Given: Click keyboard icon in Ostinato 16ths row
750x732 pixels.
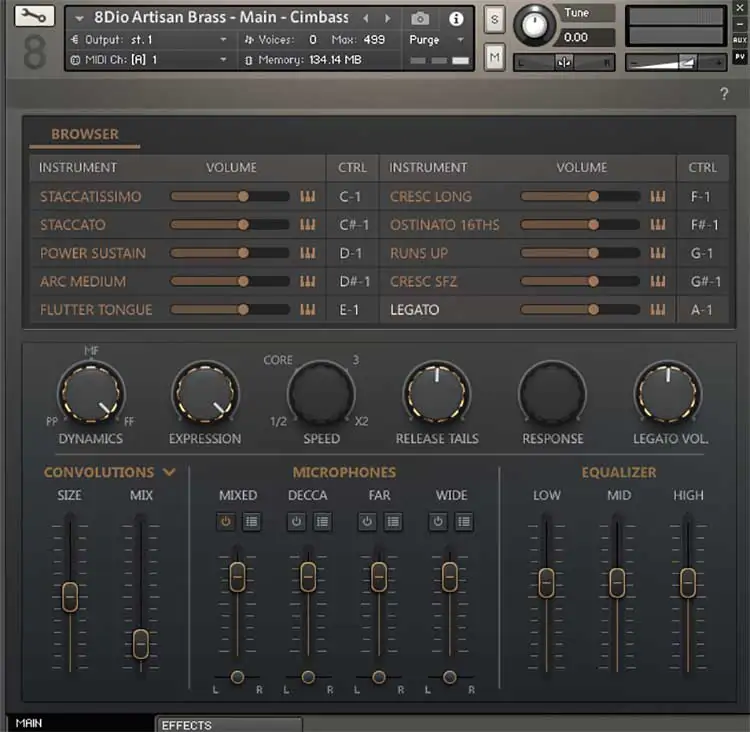Looking at the screenshot, I should [658, 224].
